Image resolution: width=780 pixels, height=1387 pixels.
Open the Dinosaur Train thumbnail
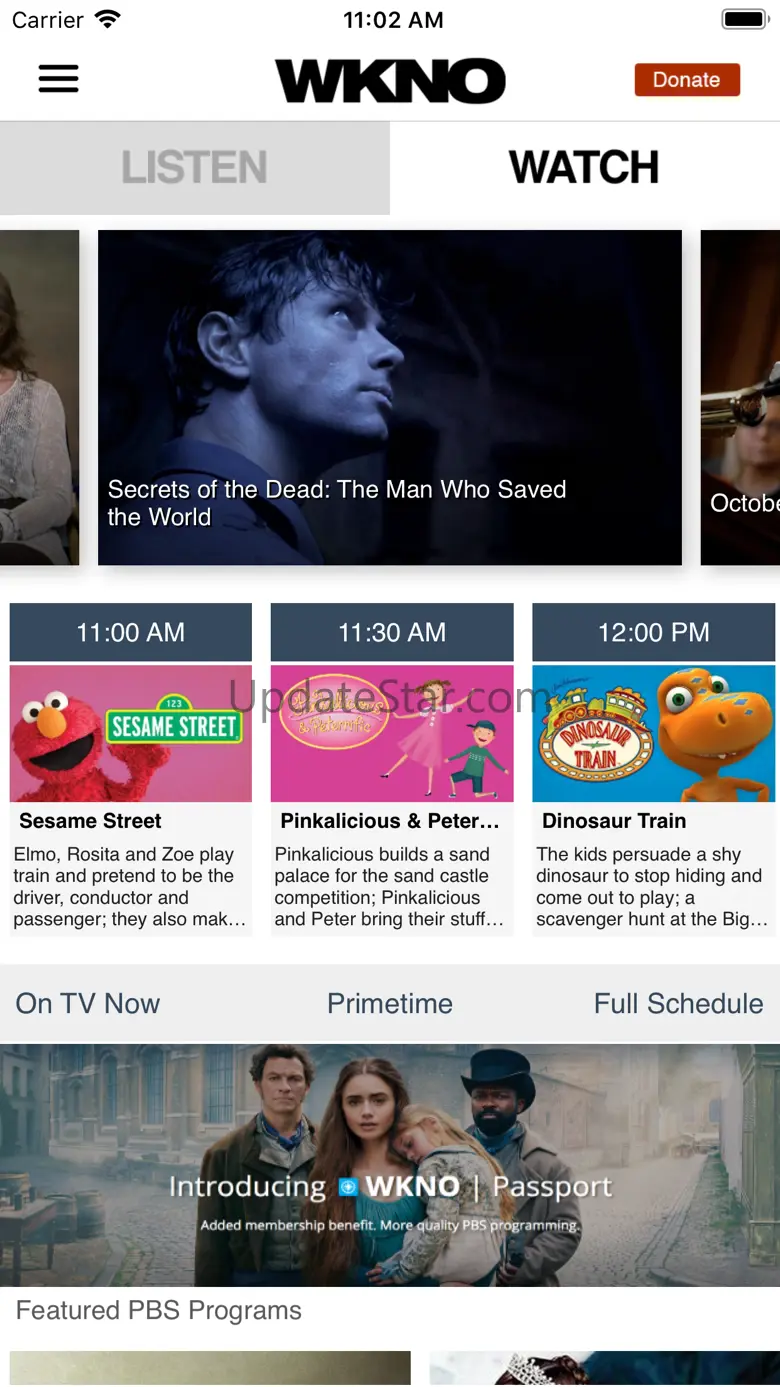[654, 733]
